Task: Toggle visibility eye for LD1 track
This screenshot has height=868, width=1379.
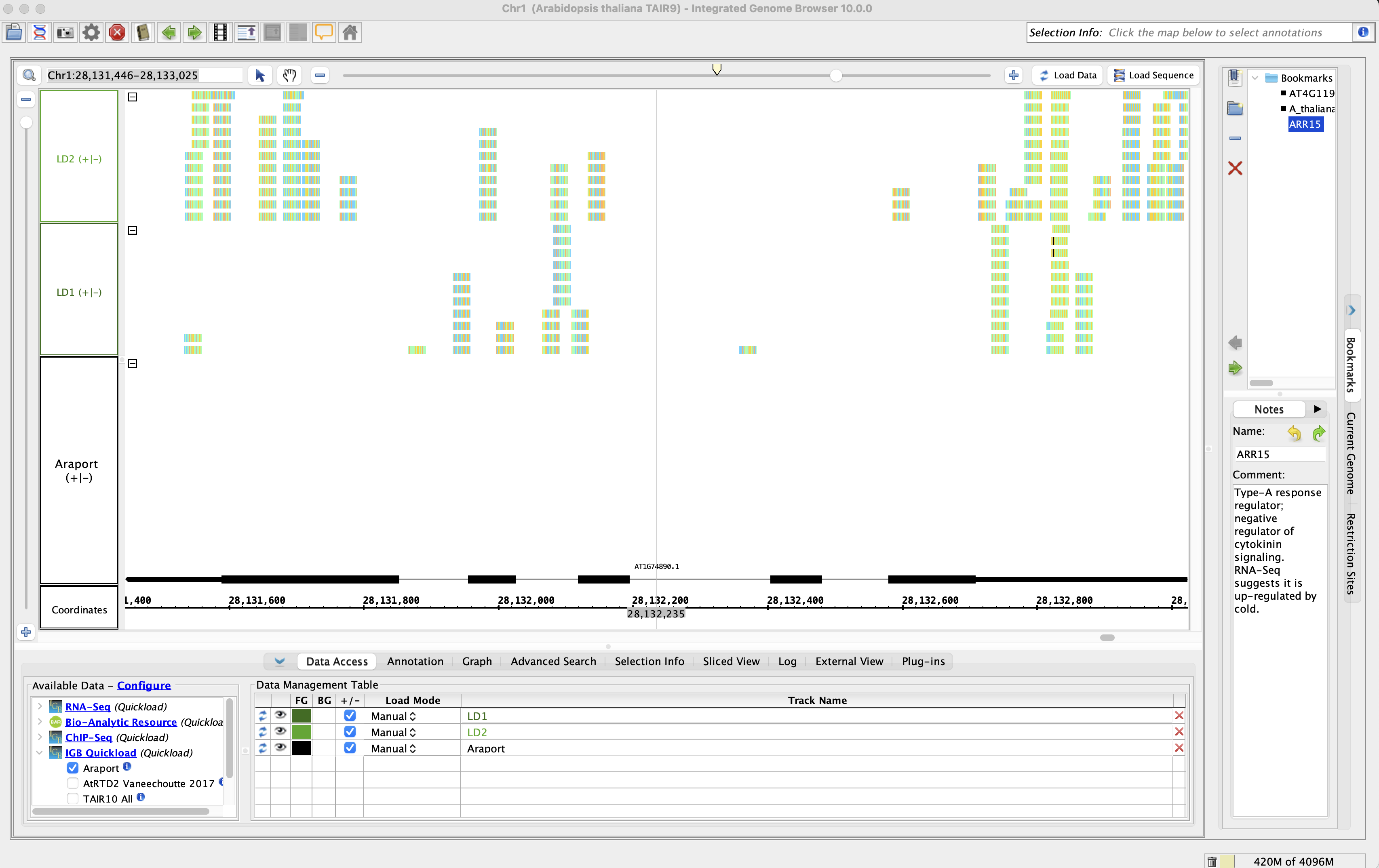Action: point(280,715)
